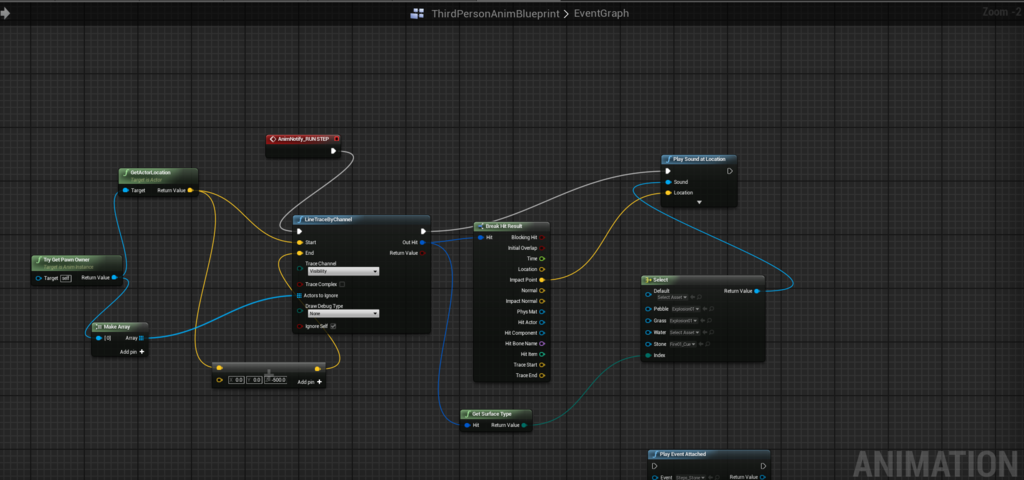Click the Trace End output pin
The height and width of the screenshot is (480, 1024).
[542, 376]
